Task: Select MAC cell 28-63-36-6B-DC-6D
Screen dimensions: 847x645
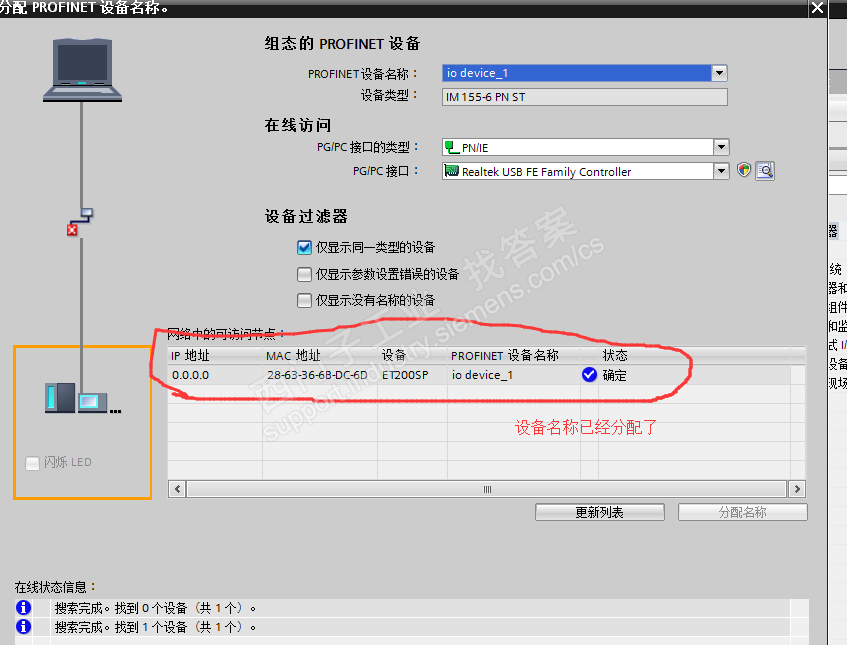Action: coord(320,375)
